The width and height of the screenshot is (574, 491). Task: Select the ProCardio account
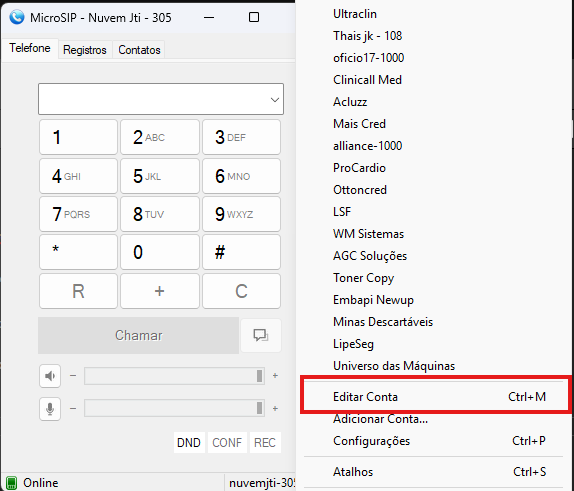tap(359, 168)
